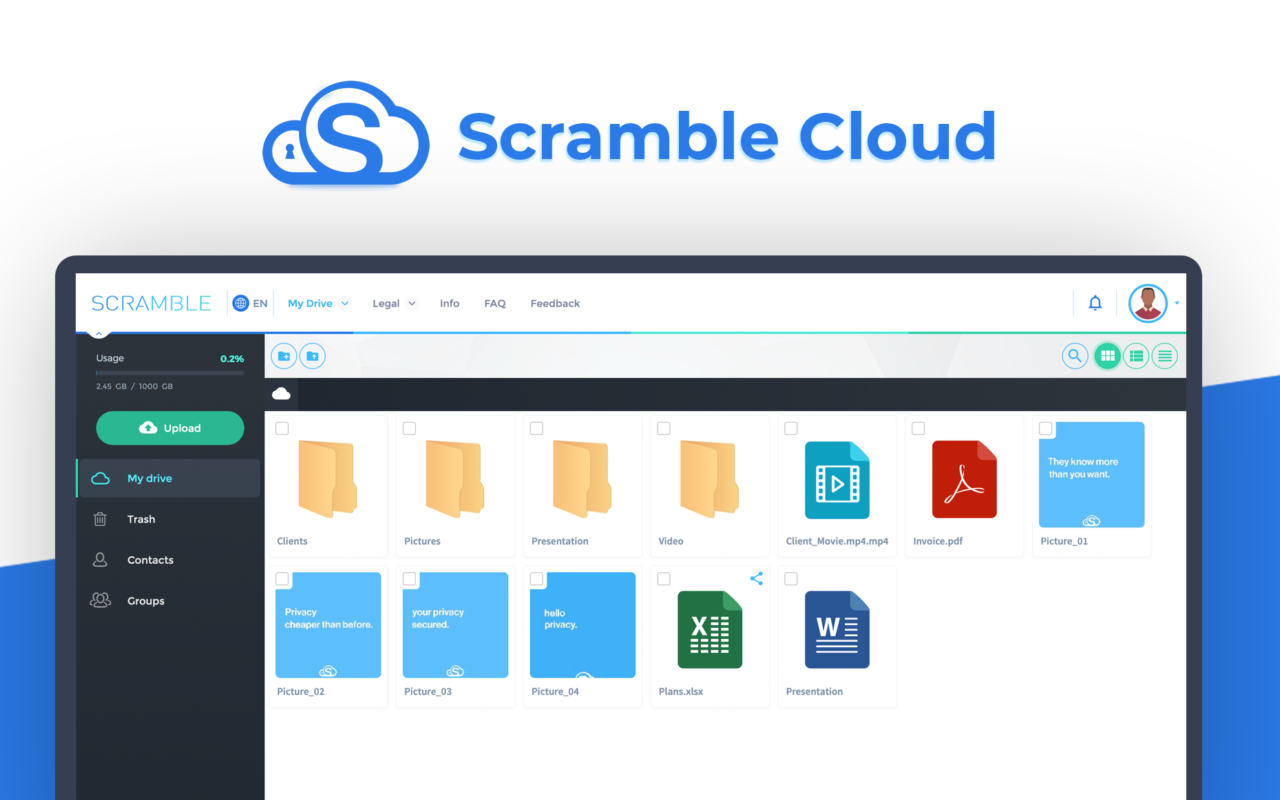The width and height of the screenshot is (1280, 800).
Task: Click the Trash bin icon in sidebar
Action: pyautogui.click(x=100, y=519)
